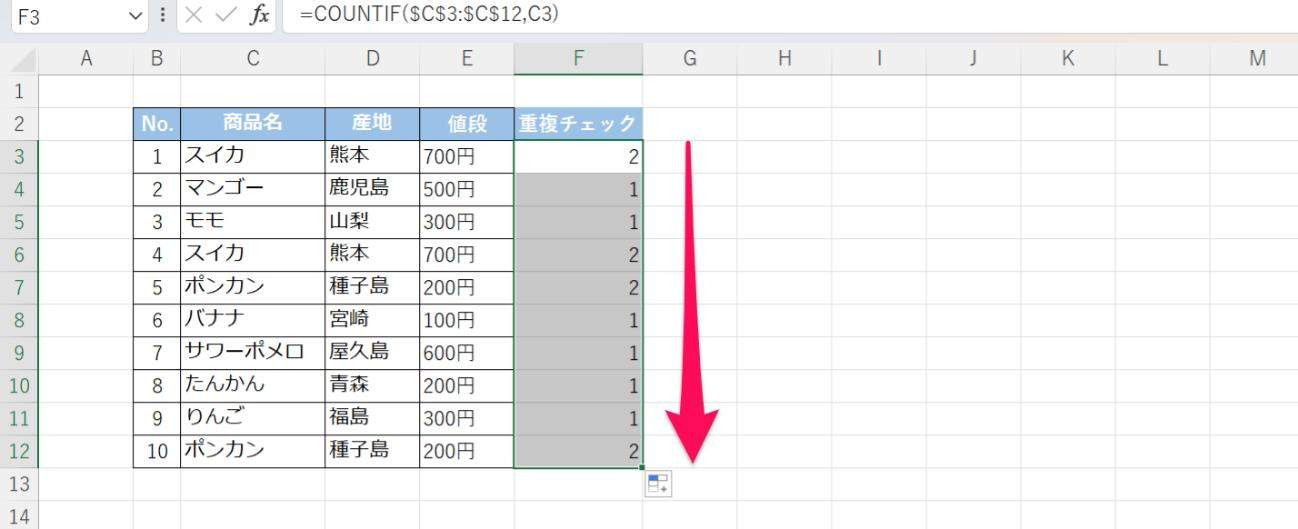This screenshot has width=1298, height=529.
Task: Select the 300円 cell in row 5
Action: [467, 222]
